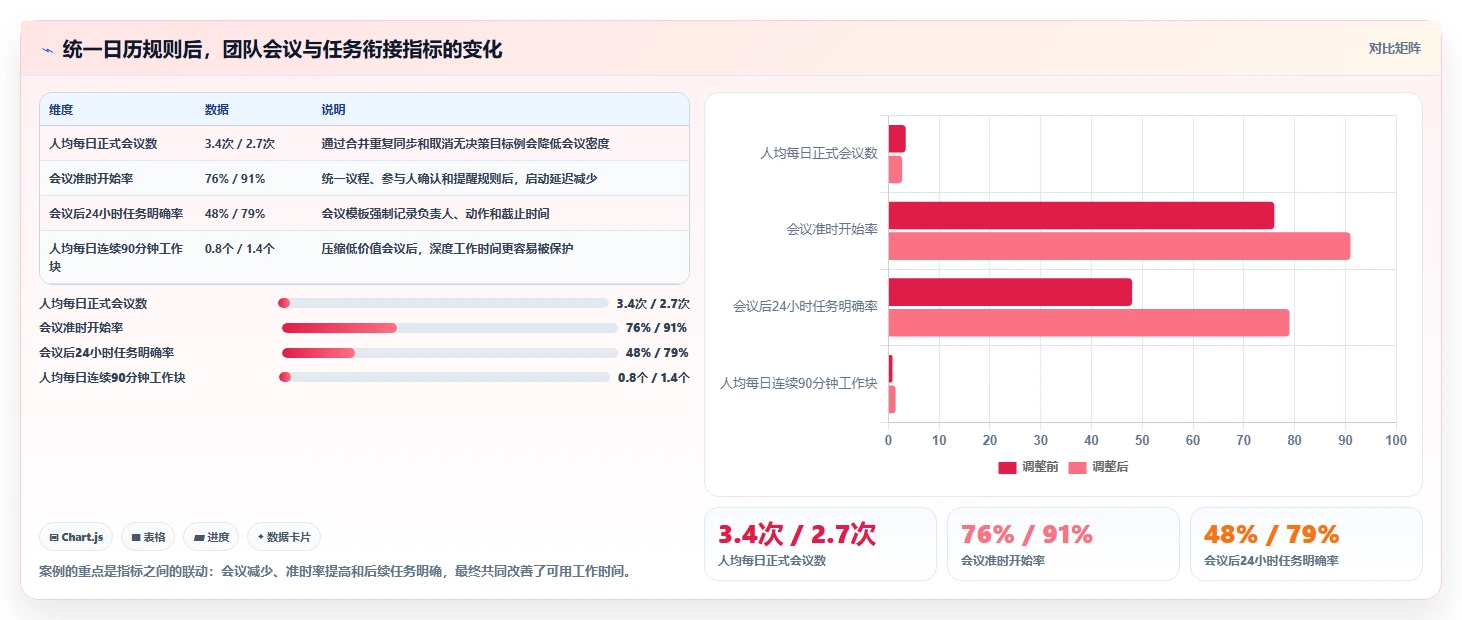The width and height of the screenshot is (1462, 620).
Task: Toggle the 调整前 legend item
Action: tap(1028, 467)
